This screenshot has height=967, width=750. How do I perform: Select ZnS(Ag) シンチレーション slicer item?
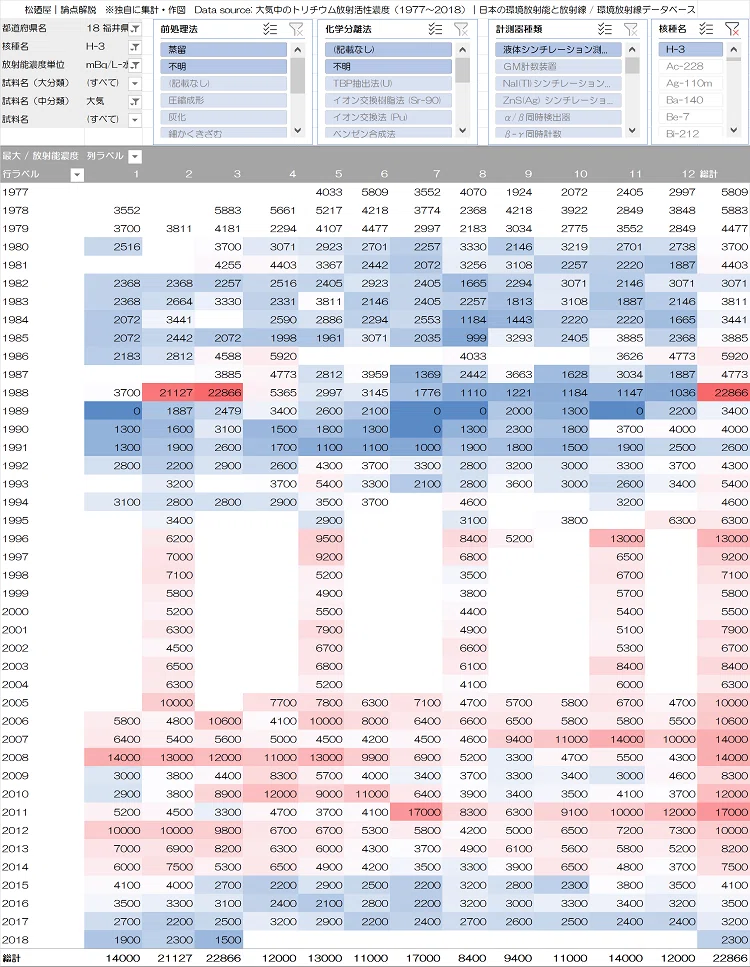[x=558, y=100]
